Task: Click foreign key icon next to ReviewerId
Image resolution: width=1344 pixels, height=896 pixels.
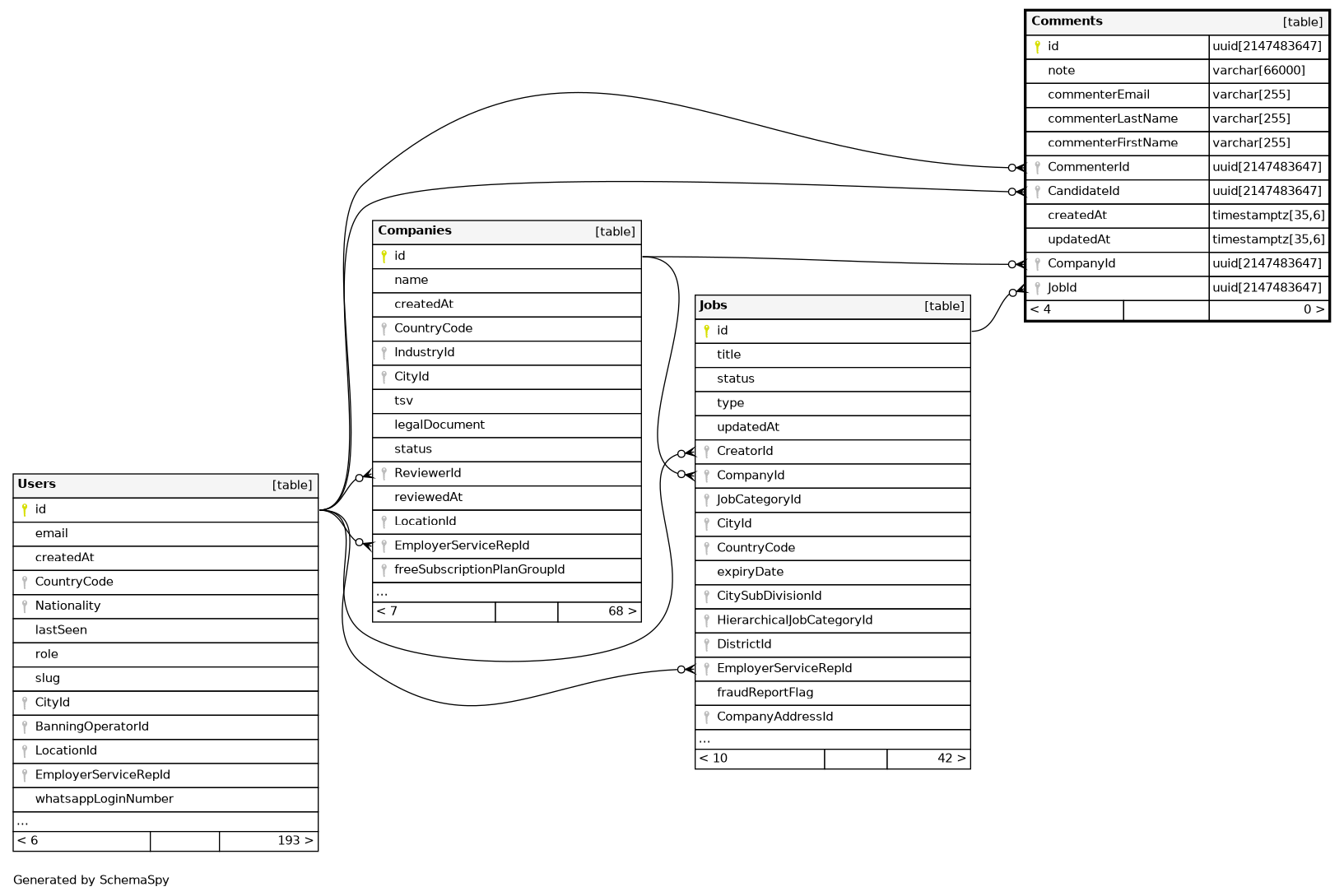Action: coord(384,474)
